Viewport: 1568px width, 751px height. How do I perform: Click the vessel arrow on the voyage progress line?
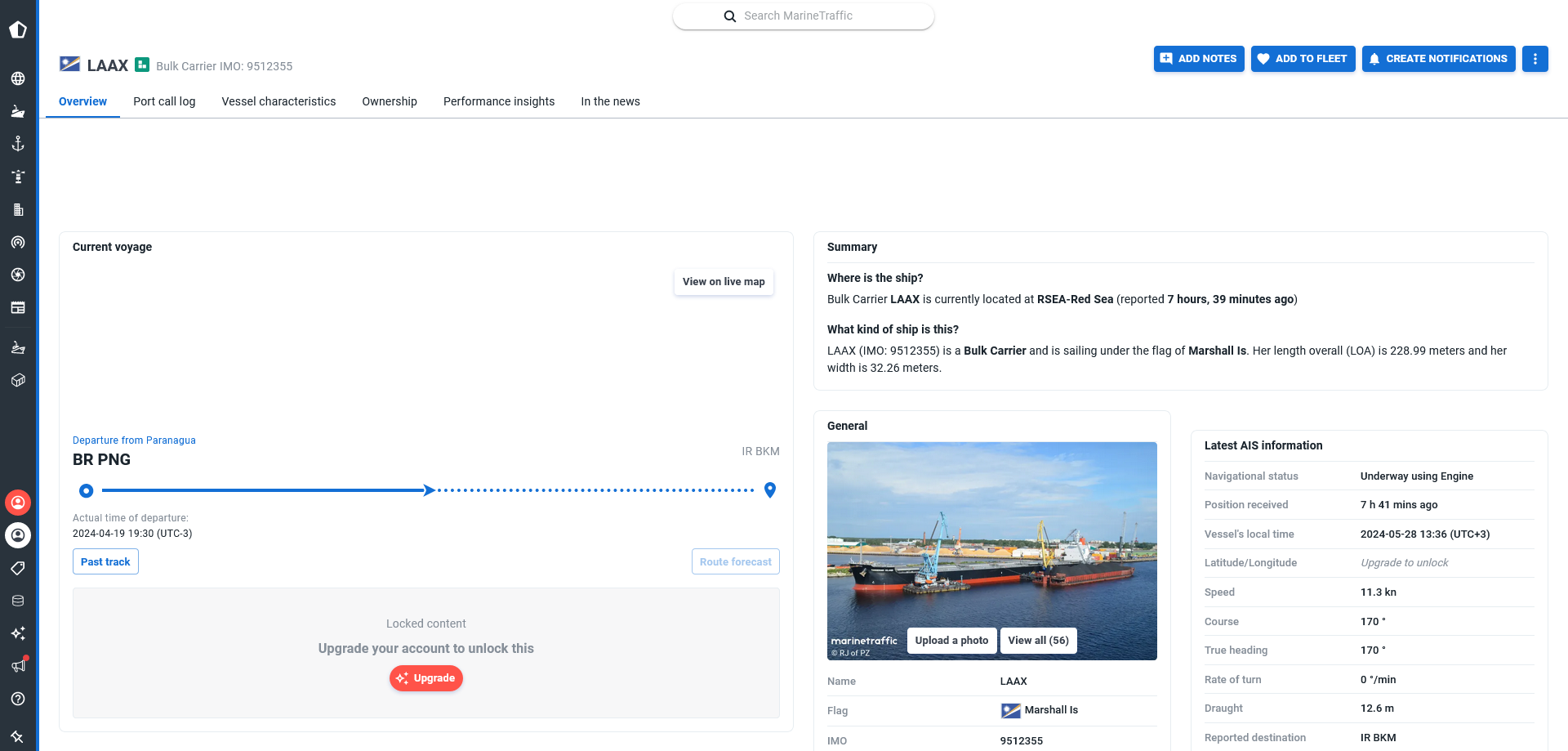(x=429, y=490)
